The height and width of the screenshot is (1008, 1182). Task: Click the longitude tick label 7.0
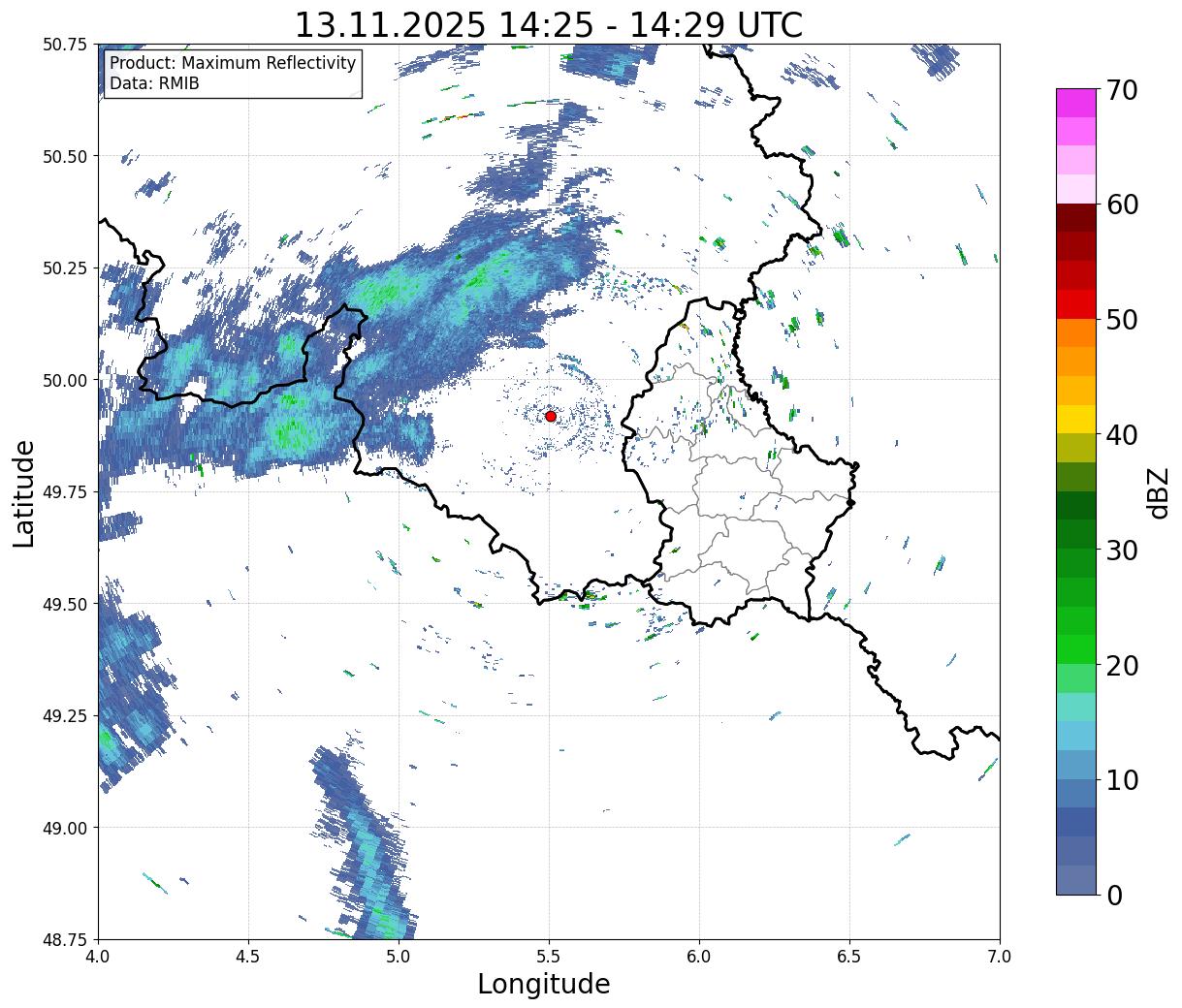click(1000, 957)
